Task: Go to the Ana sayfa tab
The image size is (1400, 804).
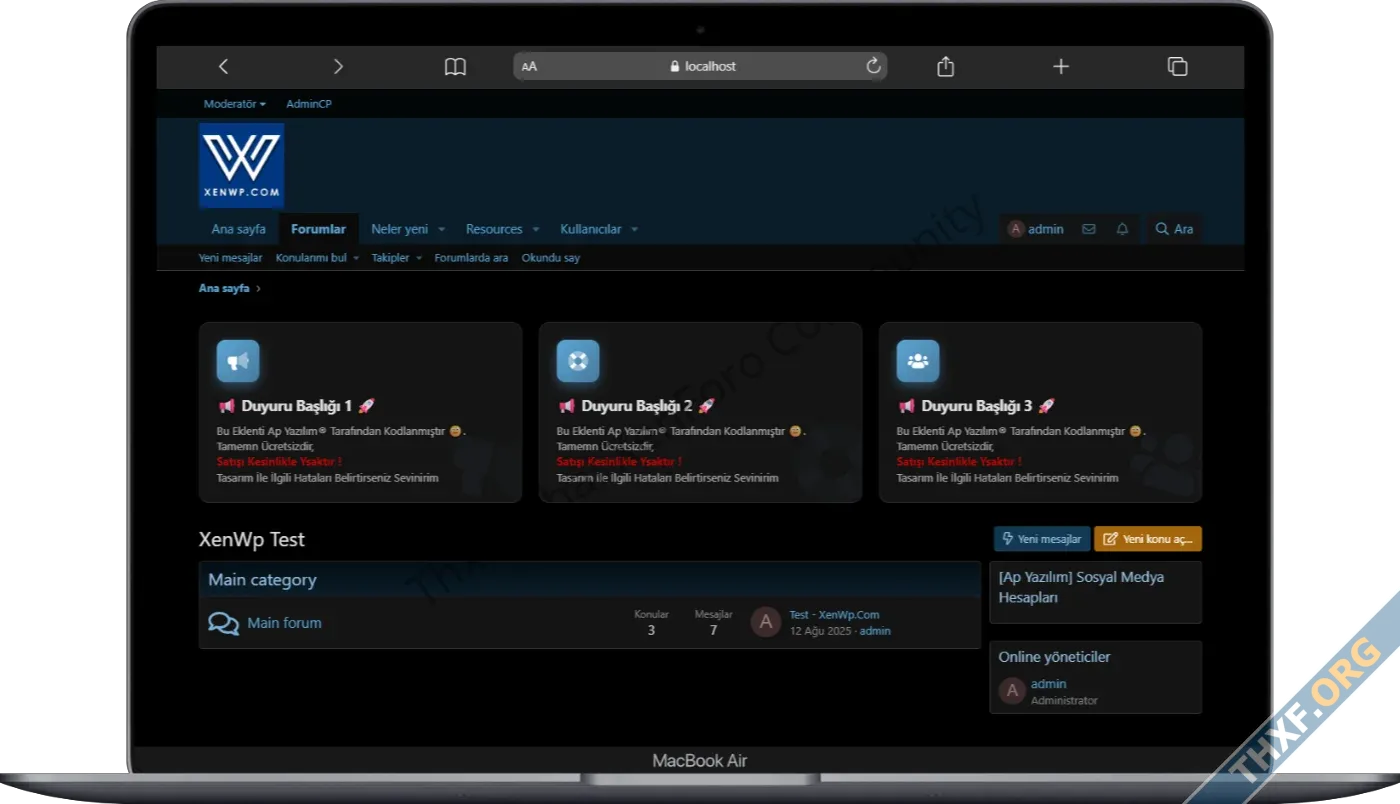Action: 238,229
